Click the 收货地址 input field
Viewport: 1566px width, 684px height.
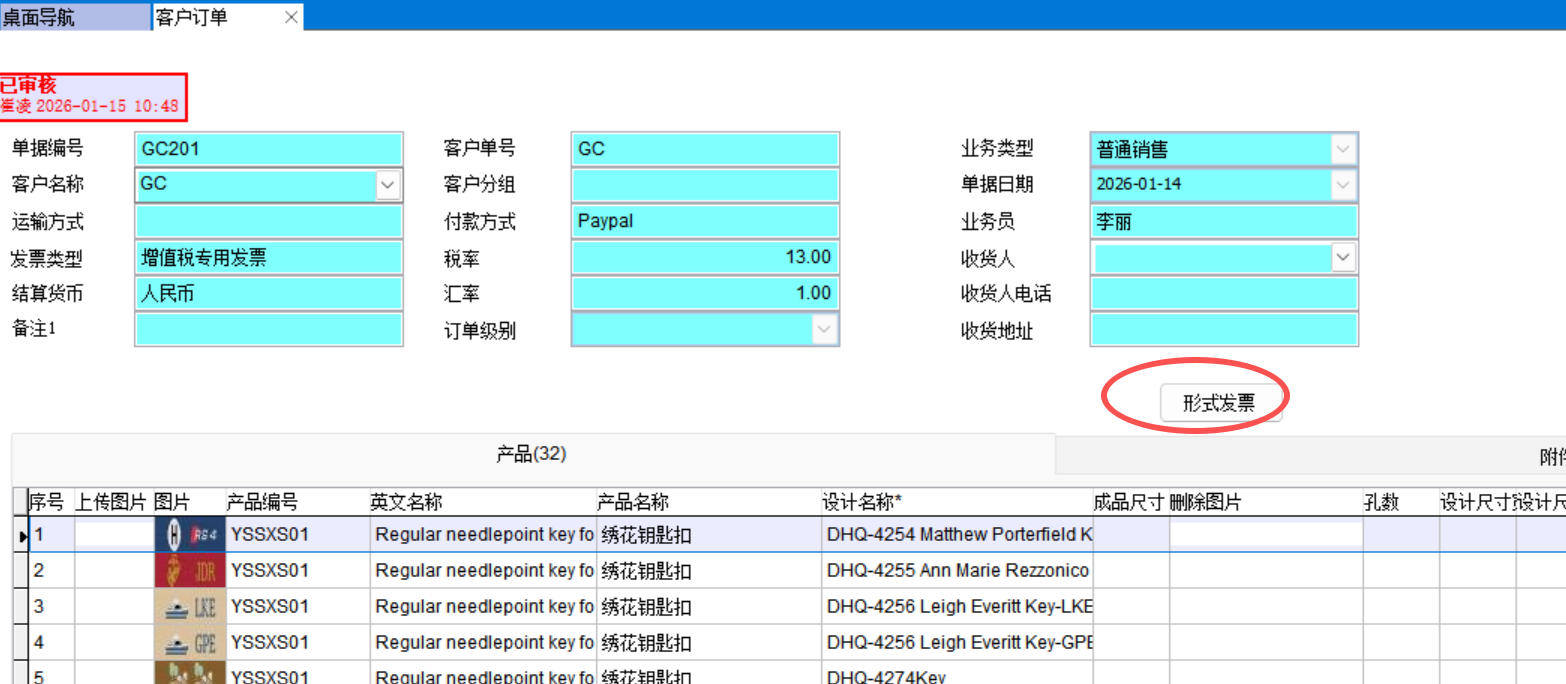1223,330
